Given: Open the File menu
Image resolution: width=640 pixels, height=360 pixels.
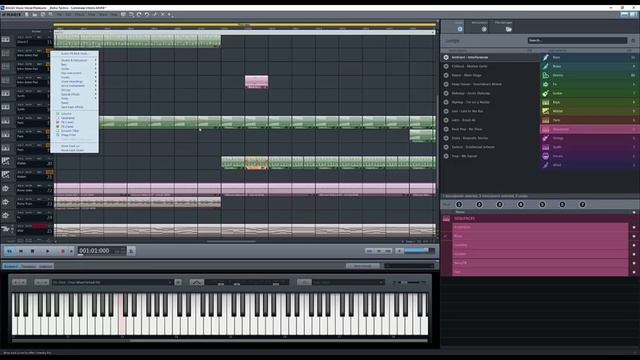Looking at the screenshot, I should point(59,14).
